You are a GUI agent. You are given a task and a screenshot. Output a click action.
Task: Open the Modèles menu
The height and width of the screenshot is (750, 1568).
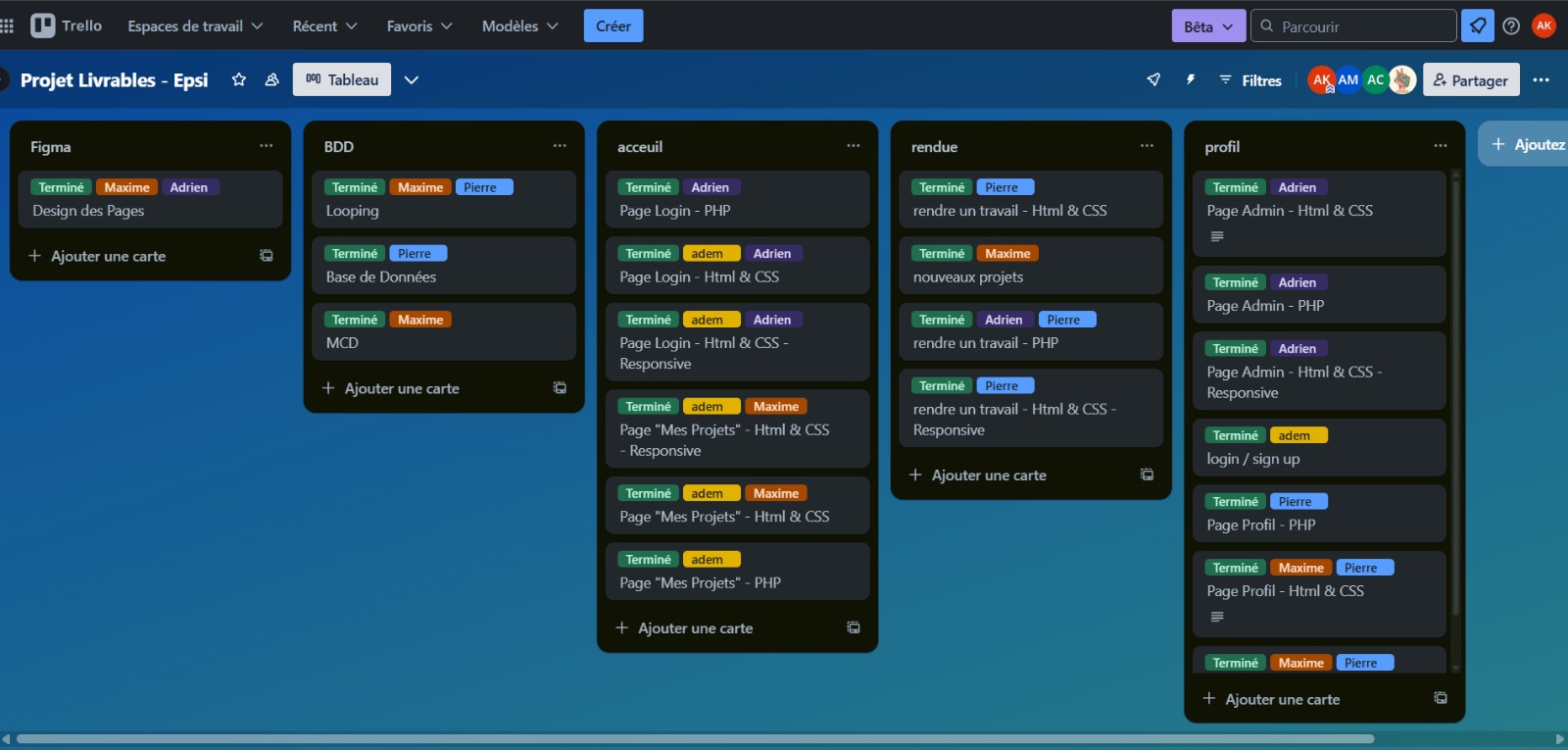click(519, 25)
